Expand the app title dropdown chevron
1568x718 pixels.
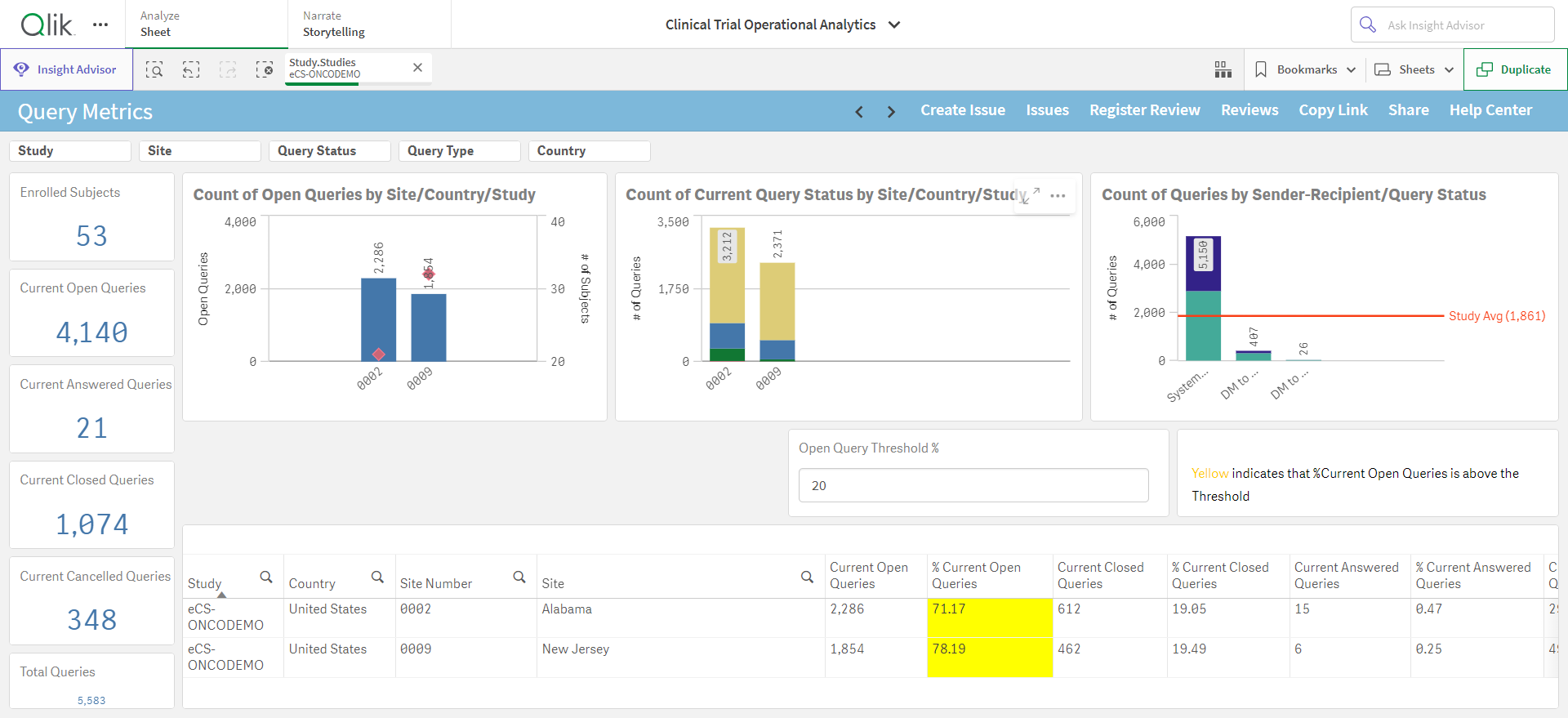tap(894, 25)
